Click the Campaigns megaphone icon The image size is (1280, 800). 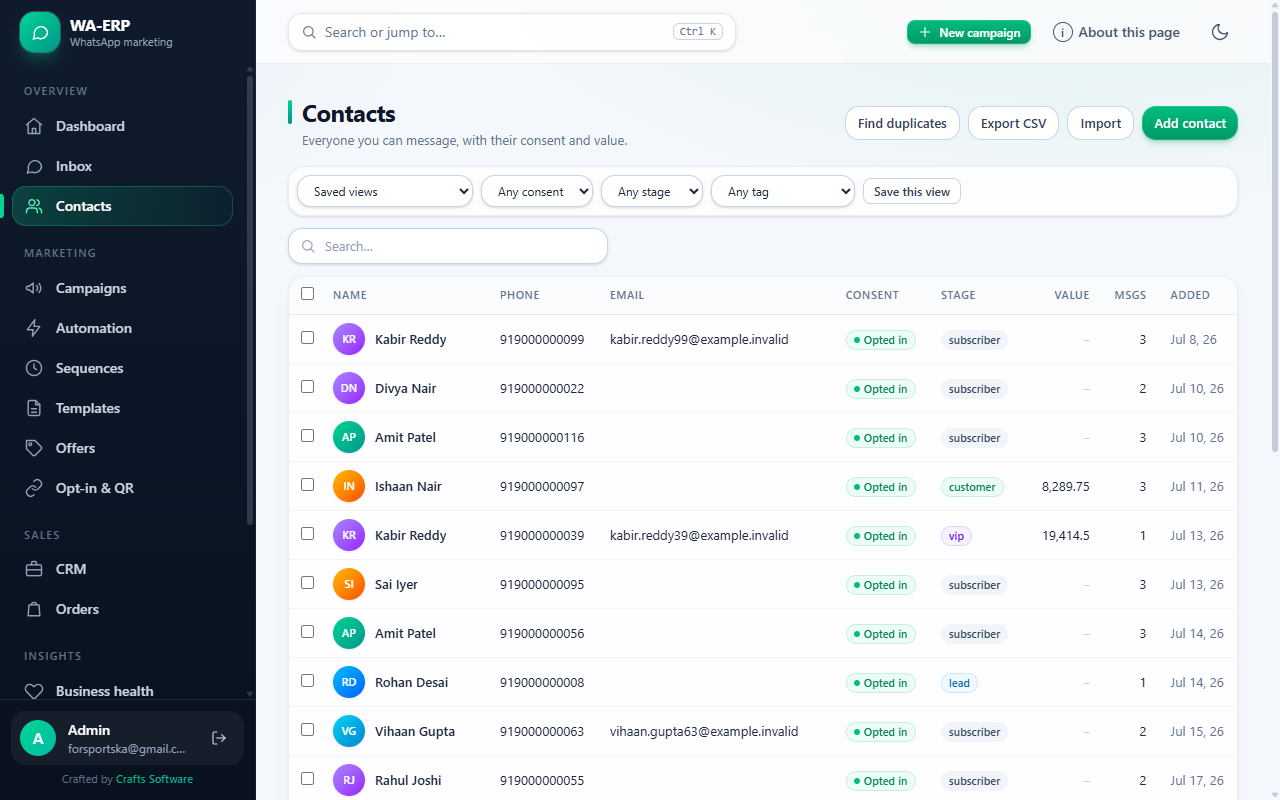(34, 288)
